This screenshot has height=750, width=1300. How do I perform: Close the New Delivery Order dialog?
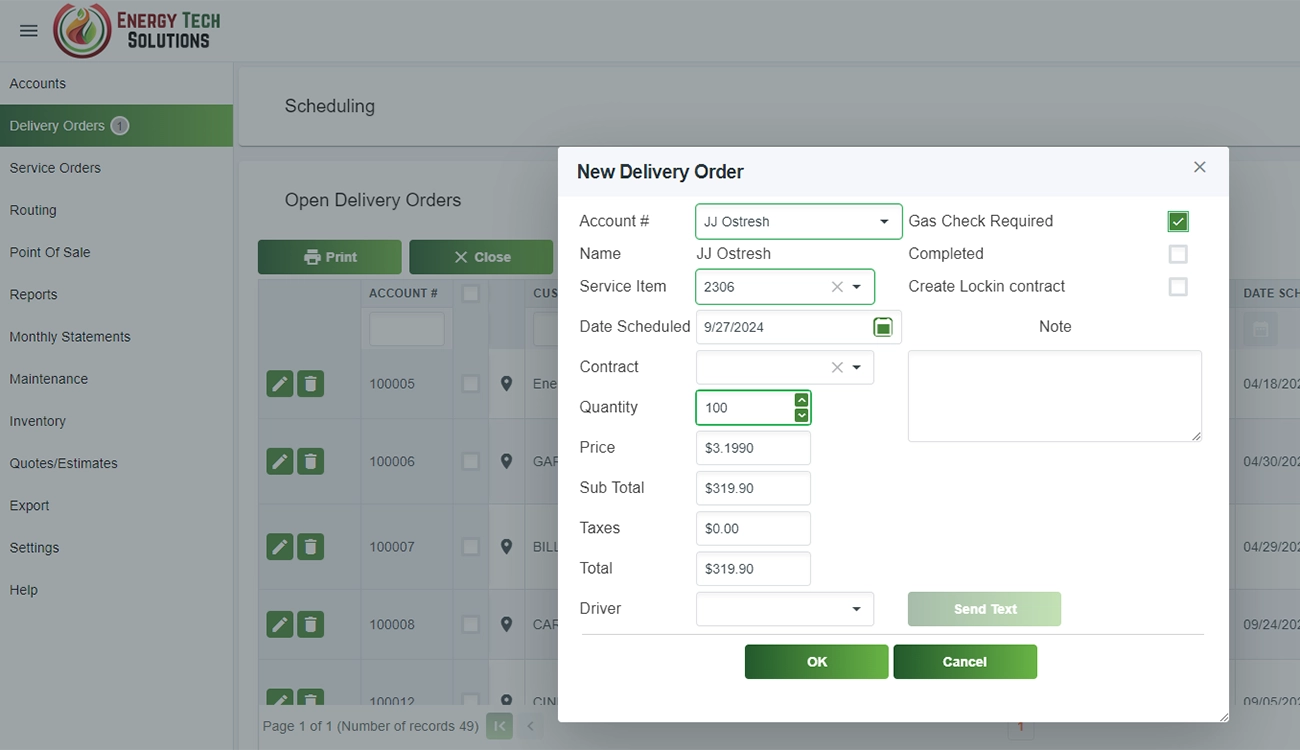point(1199,167)
